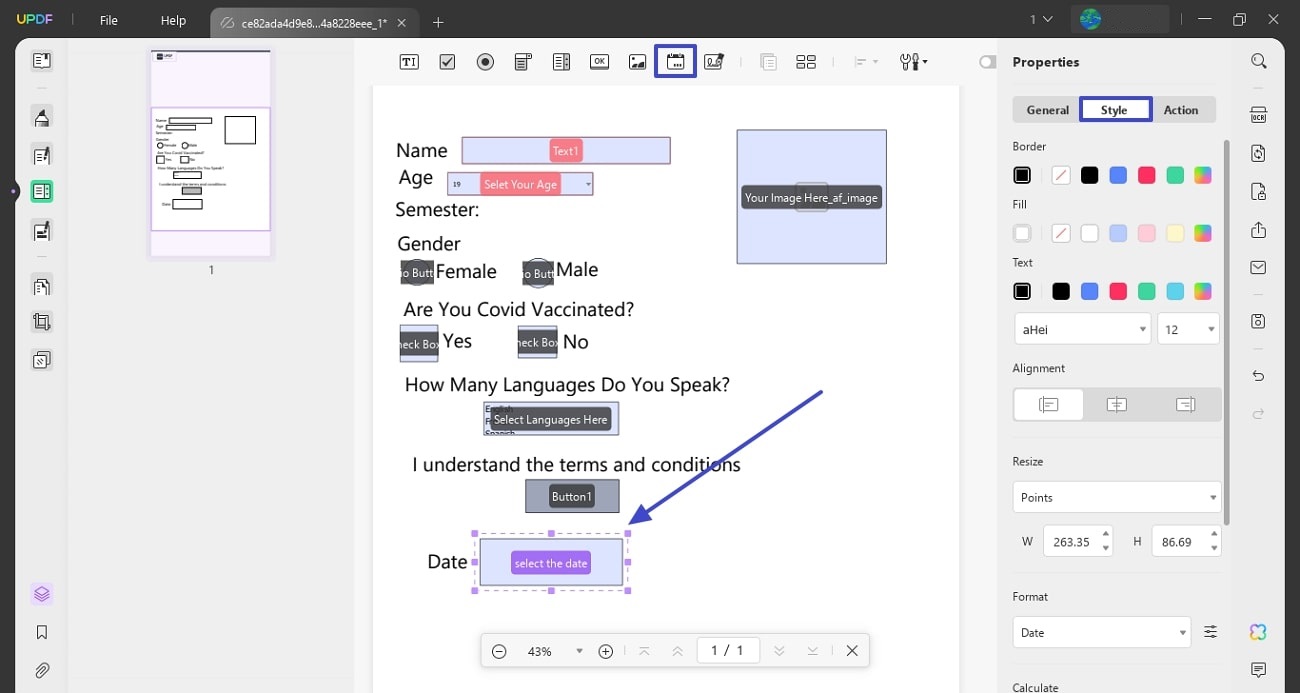Click the Check Box form tool

click(447, 61)
